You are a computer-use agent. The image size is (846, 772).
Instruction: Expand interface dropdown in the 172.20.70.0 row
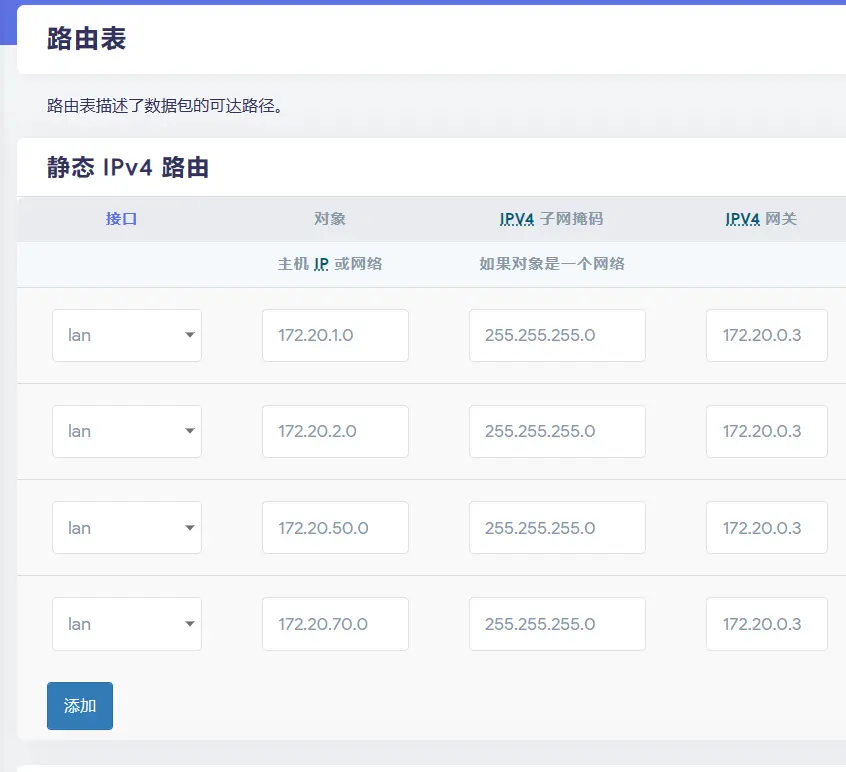pos(127,624)
